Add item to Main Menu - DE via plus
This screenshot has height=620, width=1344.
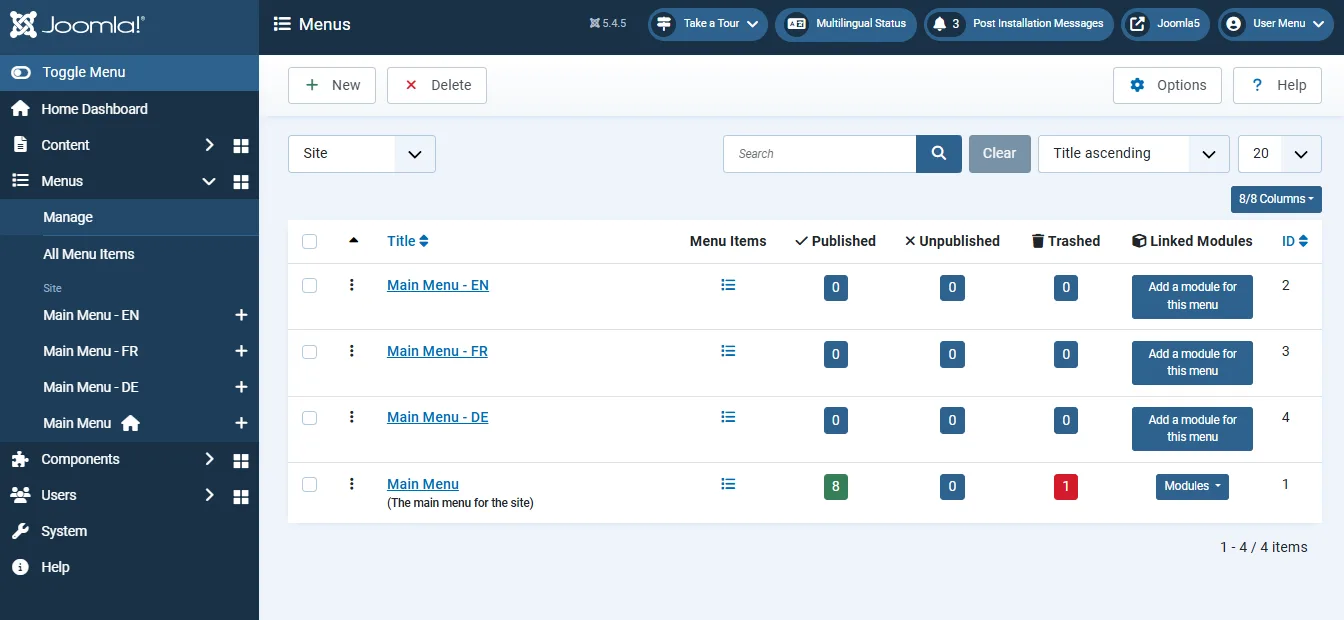(x=241, y=387)
